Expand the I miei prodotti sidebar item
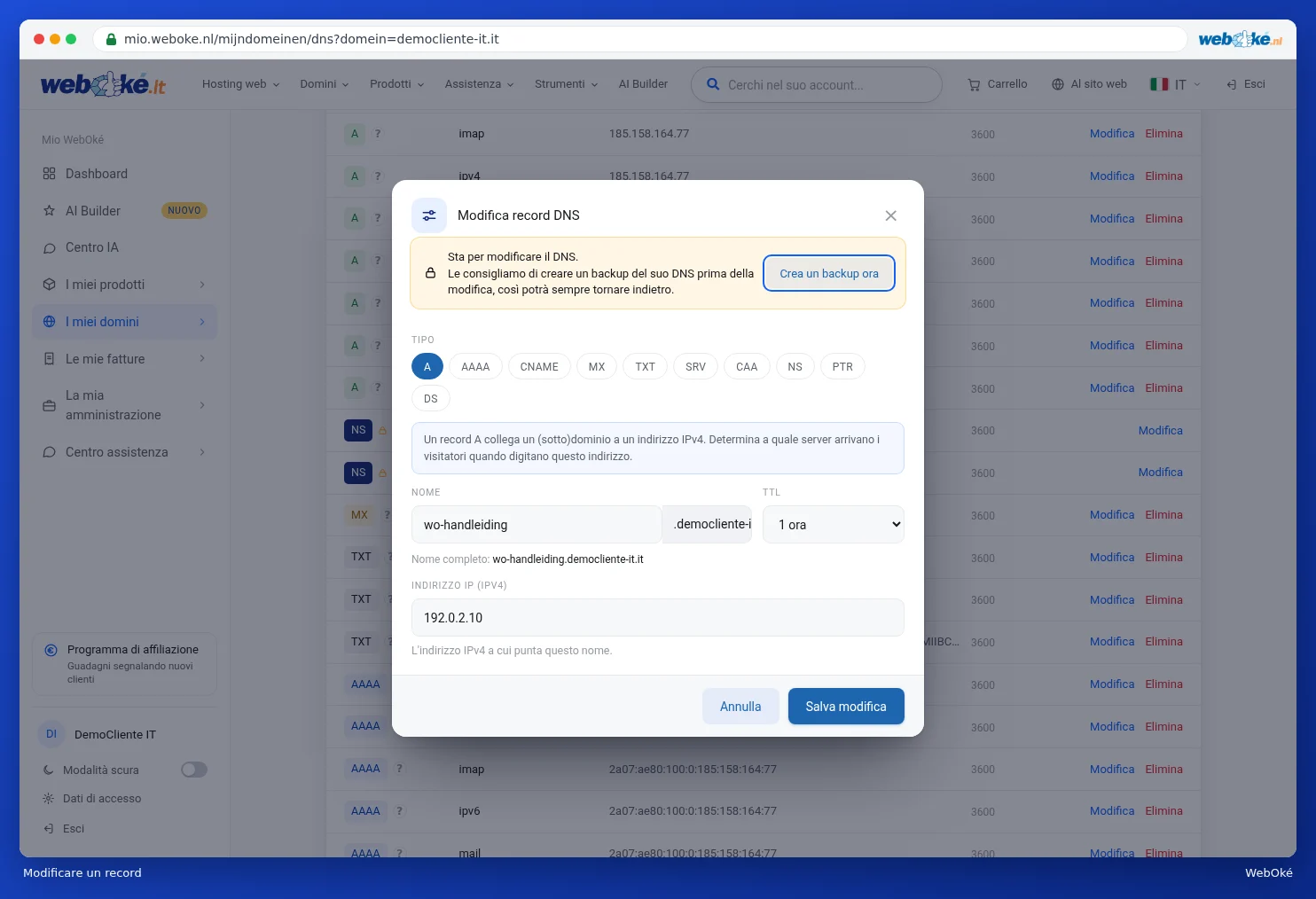1316x899 pixels. click(124, 285)
